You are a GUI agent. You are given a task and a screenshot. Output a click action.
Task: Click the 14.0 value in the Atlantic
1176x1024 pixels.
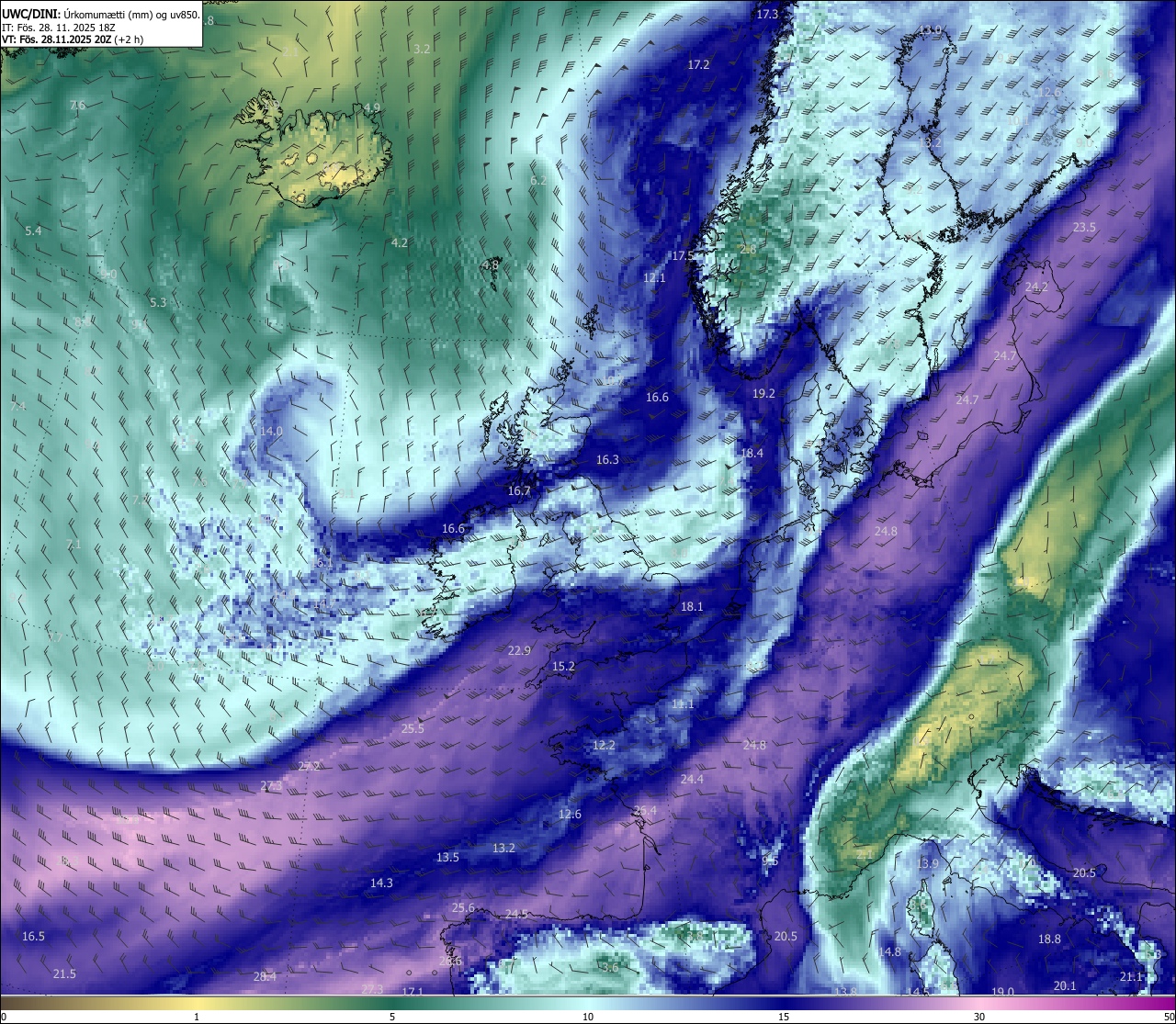coord(271,431)
